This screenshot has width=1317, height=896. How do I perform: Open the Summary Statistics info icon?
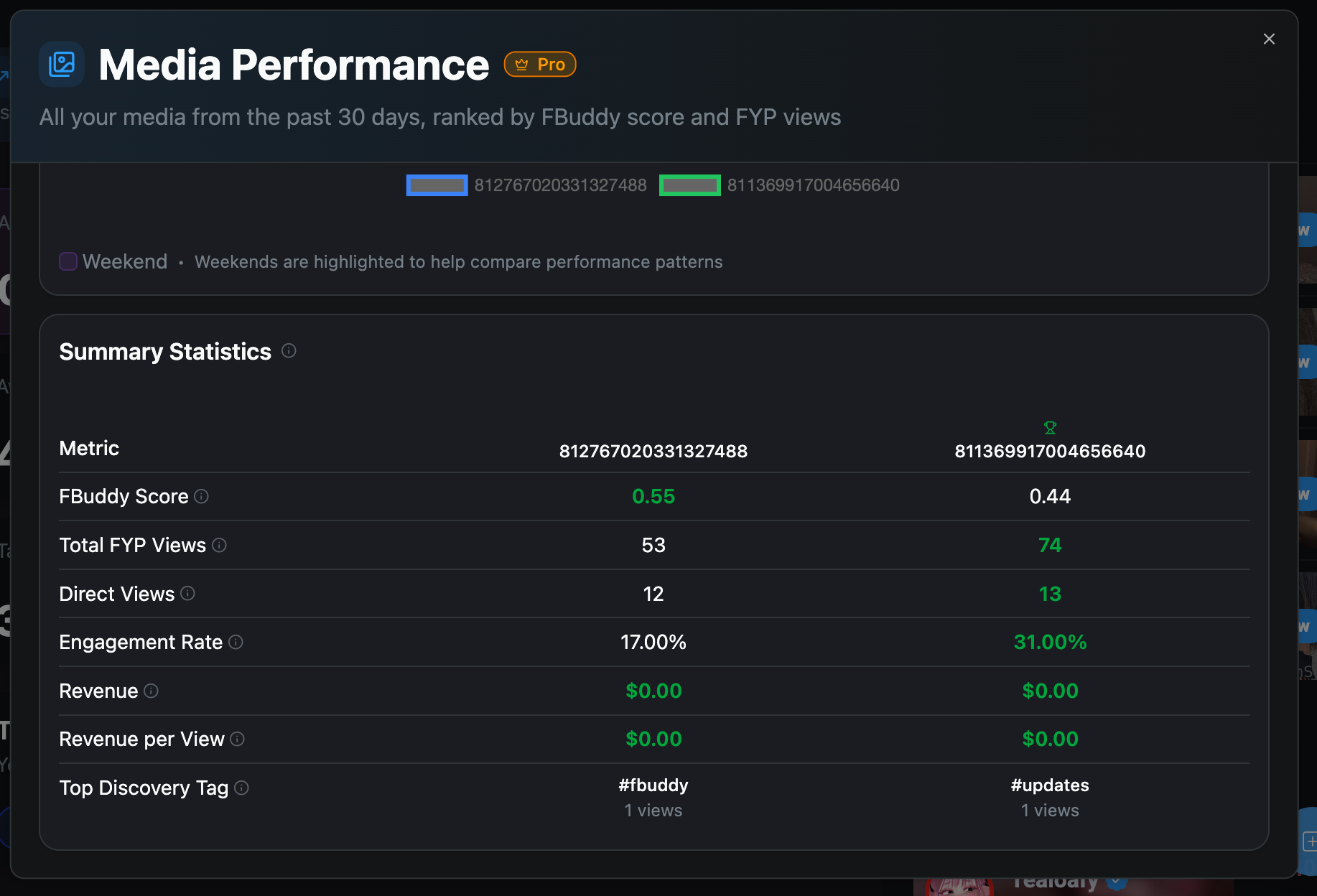click(289, 350)
